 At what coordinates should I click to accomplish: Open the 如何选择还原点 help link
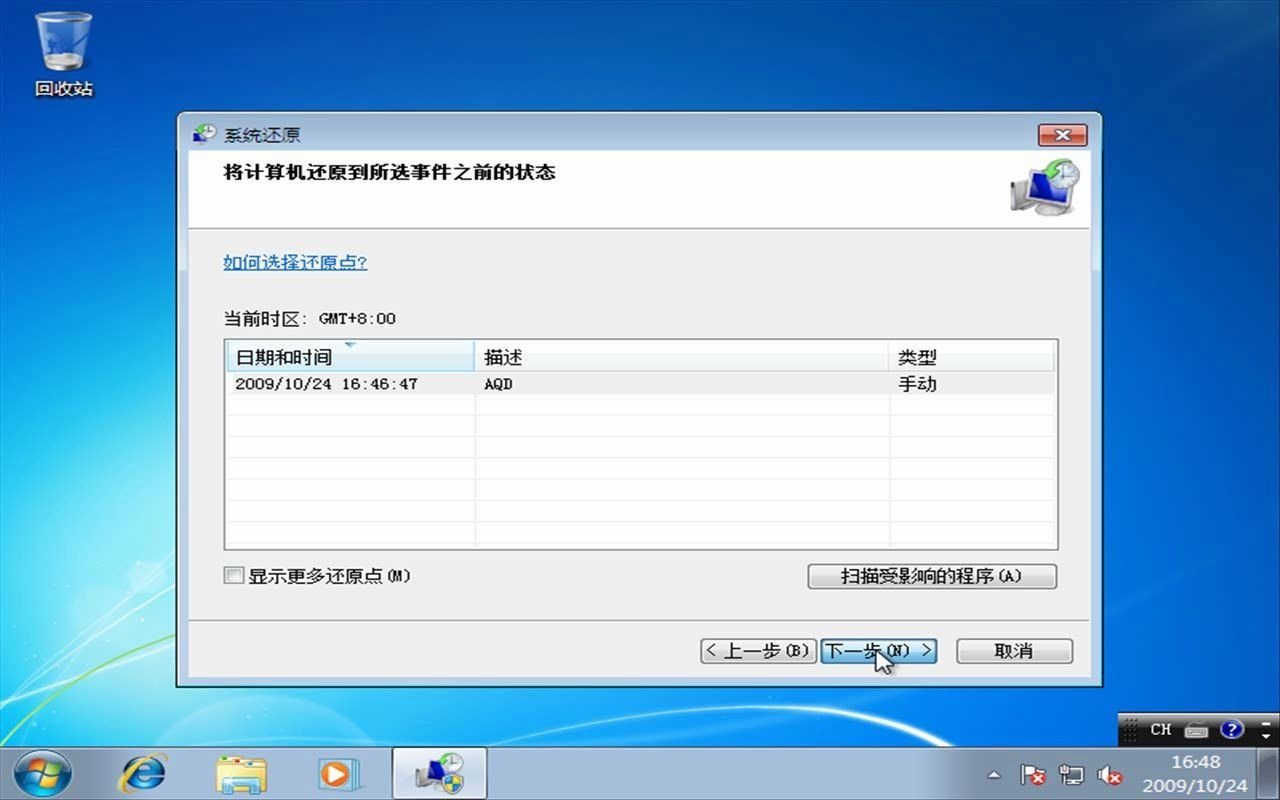(293, 262)
